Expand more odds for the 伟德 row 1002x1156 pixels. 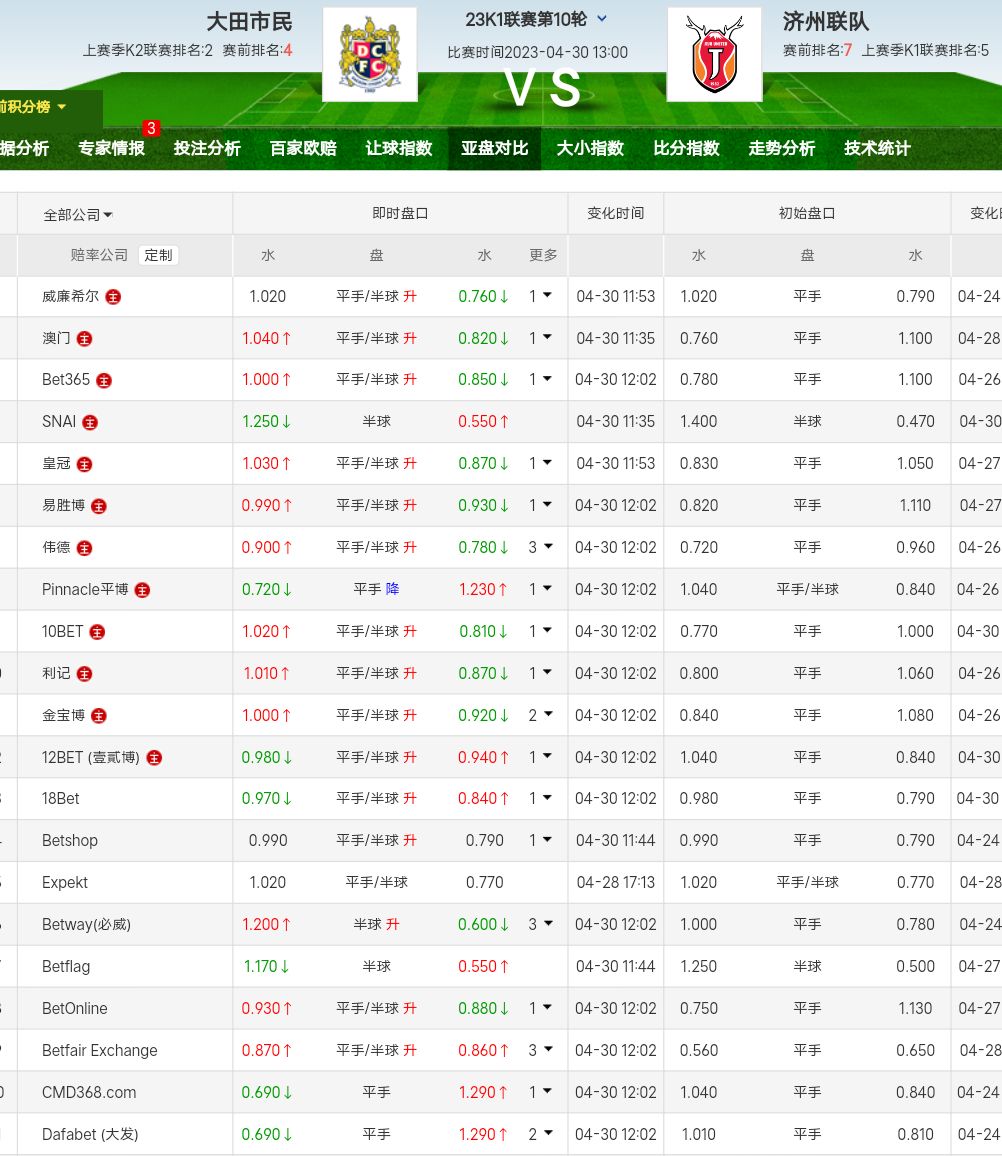click(x=541, y=548)
